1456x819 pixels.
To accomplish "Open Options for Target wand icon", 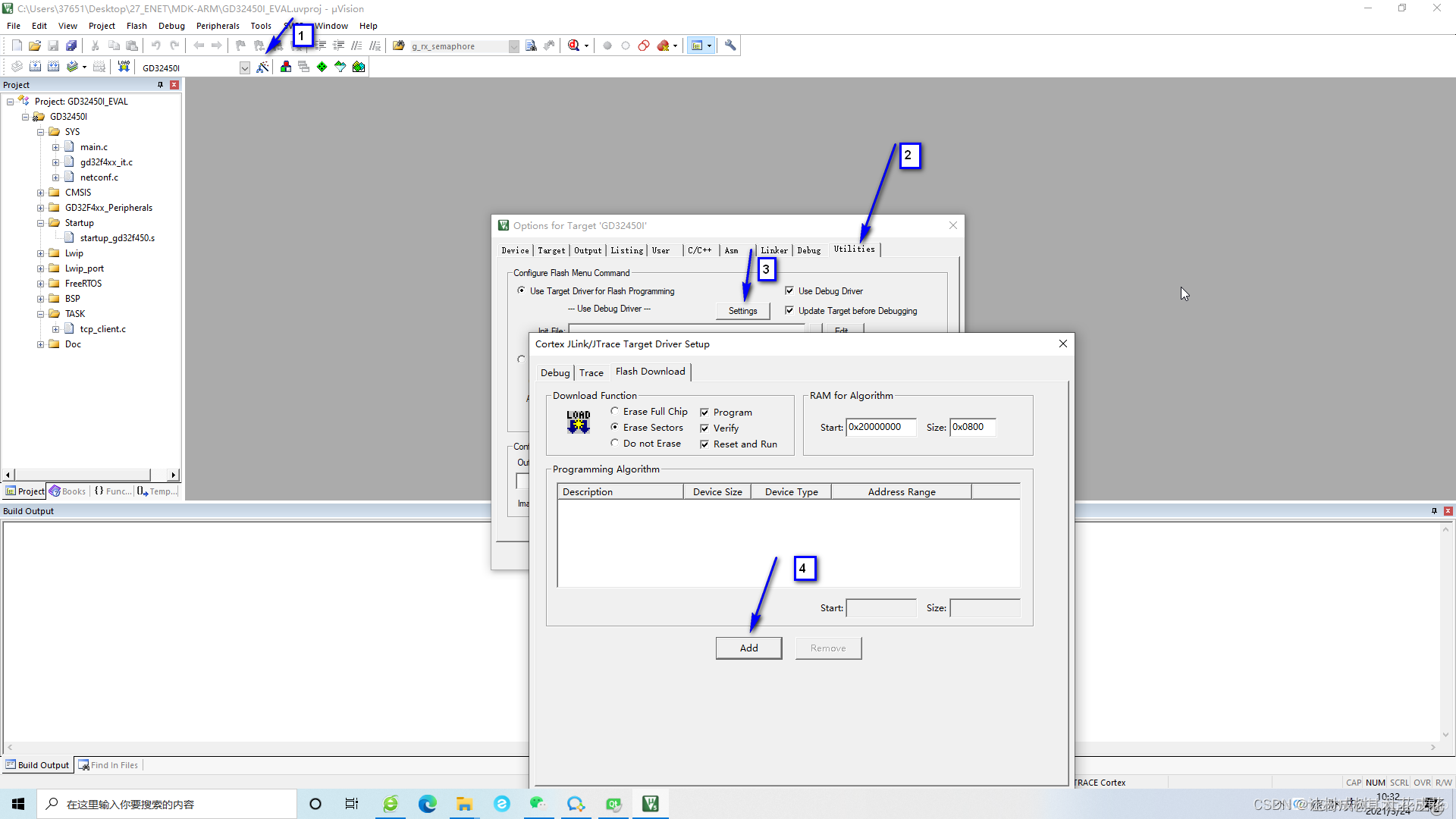I will point(262,67).
